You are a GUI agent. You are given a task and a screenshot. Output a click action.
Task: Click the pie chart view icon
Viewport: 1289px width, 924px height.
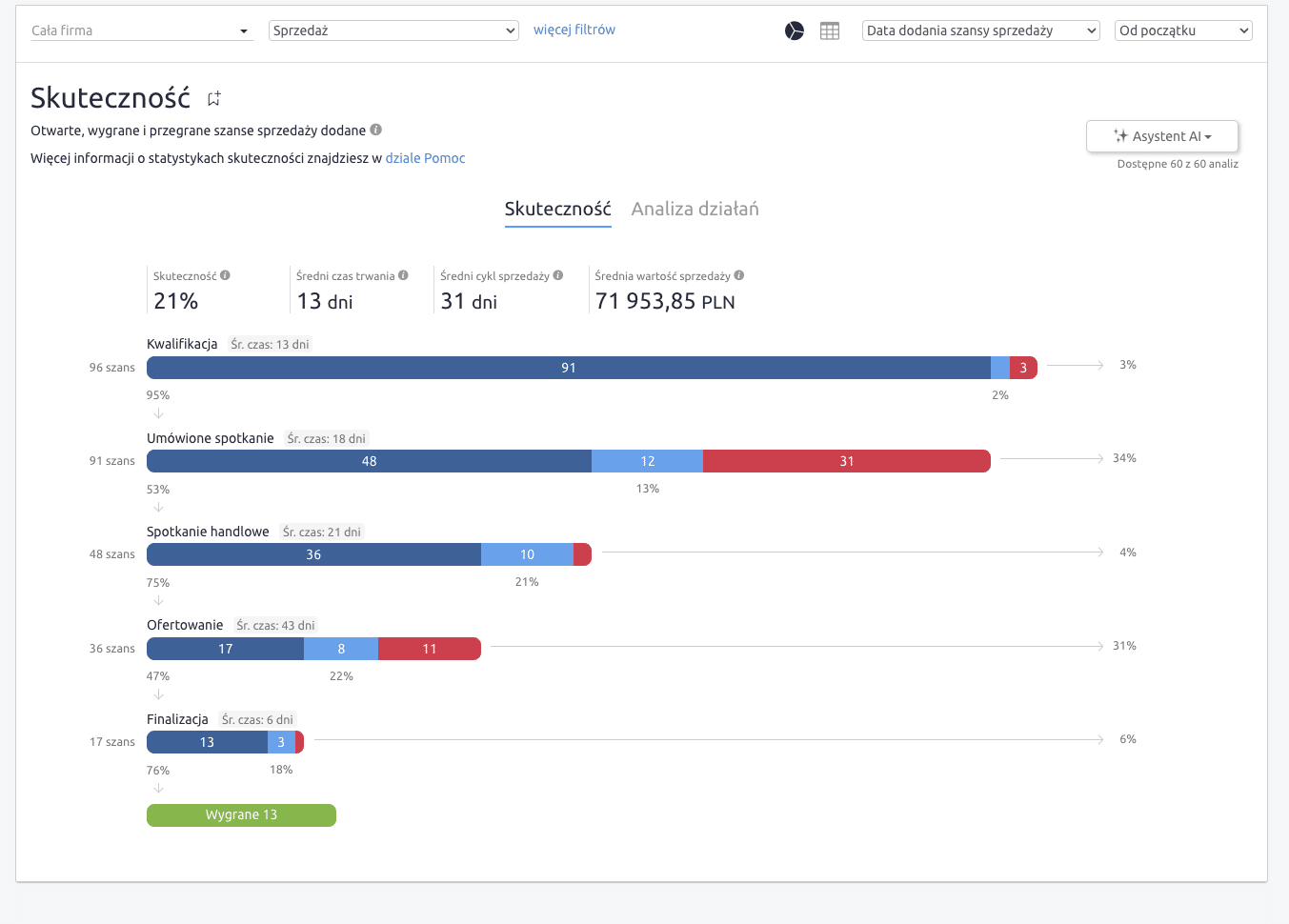click(x=795, y=31)
